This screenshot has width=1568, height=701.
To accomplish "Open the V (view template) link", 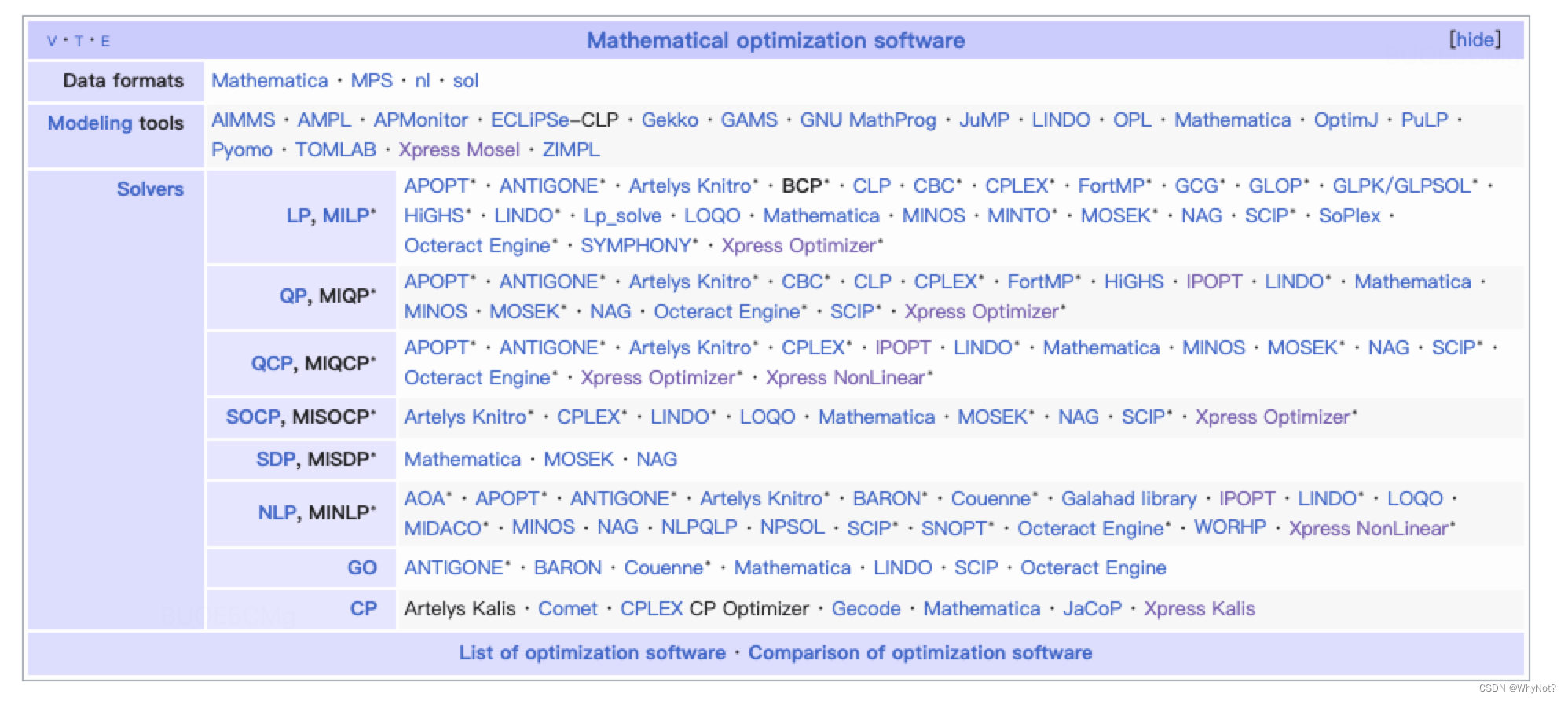I will 52,42.
